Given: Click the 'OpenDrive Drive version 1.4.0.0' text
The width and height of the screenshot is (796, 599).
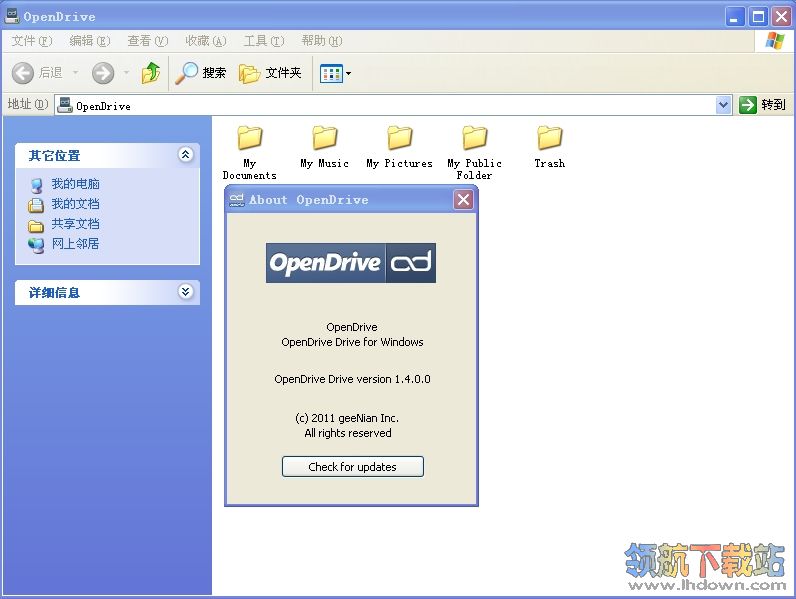Looking at the screenshot, I should [x=352, y=379].
